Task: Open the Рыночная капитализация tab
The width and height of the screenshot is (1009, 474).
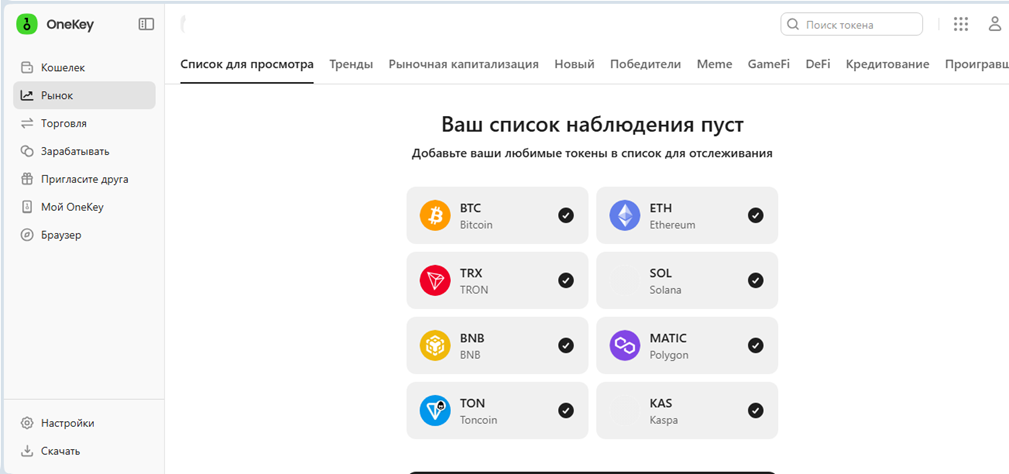Action: click(x=463, y=64)
